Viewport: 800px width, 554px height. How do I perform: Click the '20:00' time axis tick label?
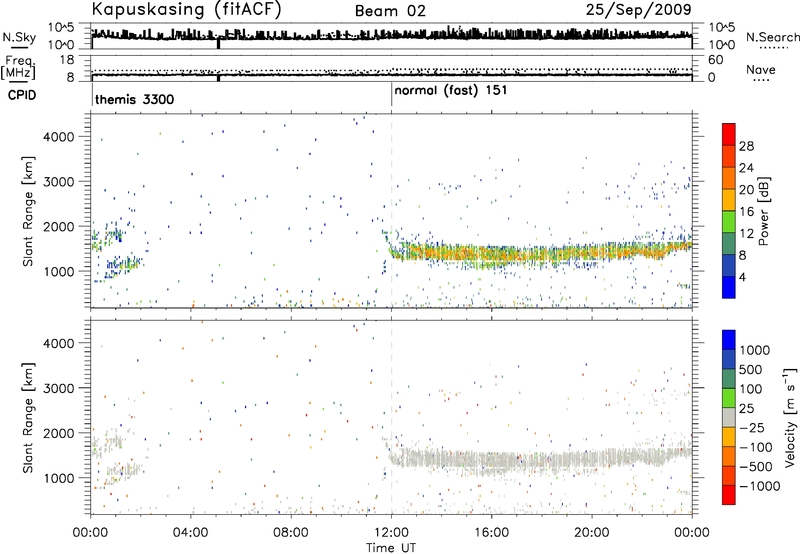click(x=591, y=533)
